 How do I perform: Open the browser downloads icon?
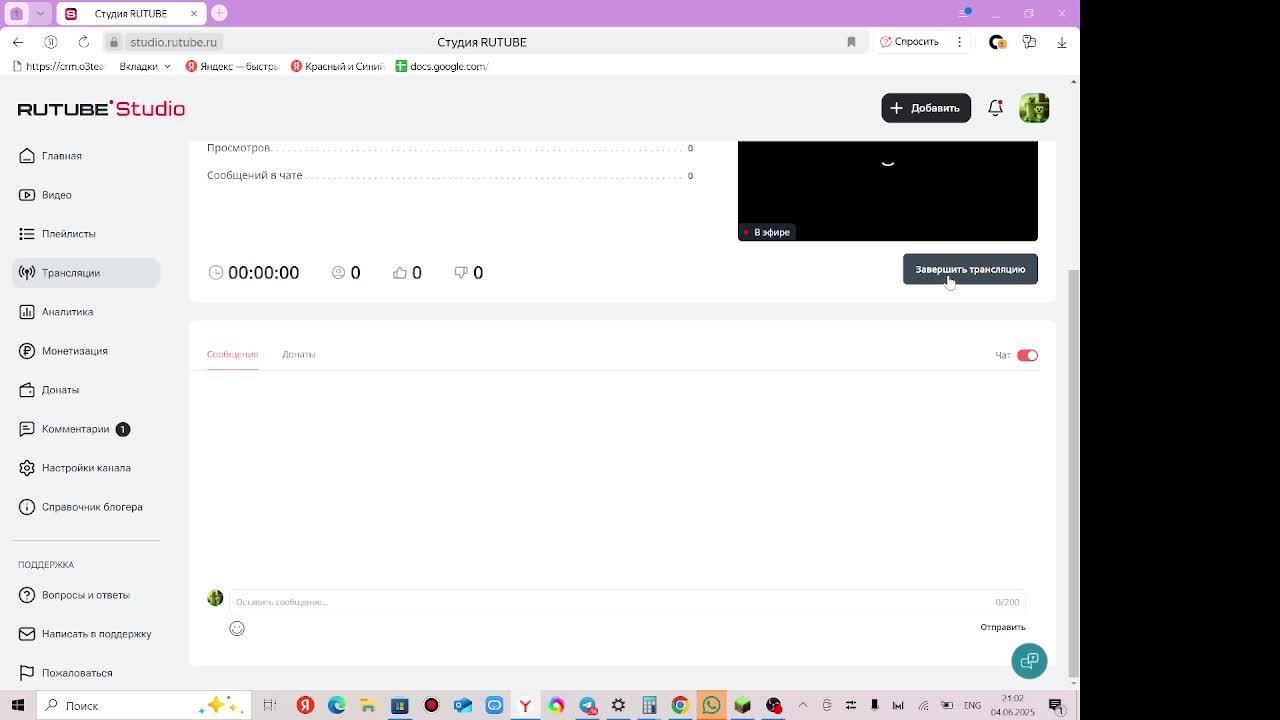point(1062,42)
